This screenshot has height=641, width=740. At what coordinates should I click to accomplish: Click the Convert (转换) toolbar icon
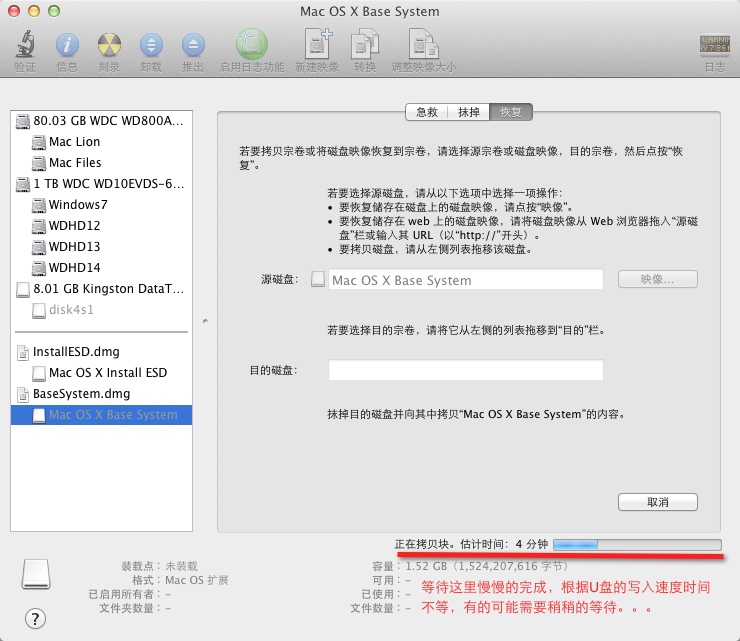click(x=365, y=44)
